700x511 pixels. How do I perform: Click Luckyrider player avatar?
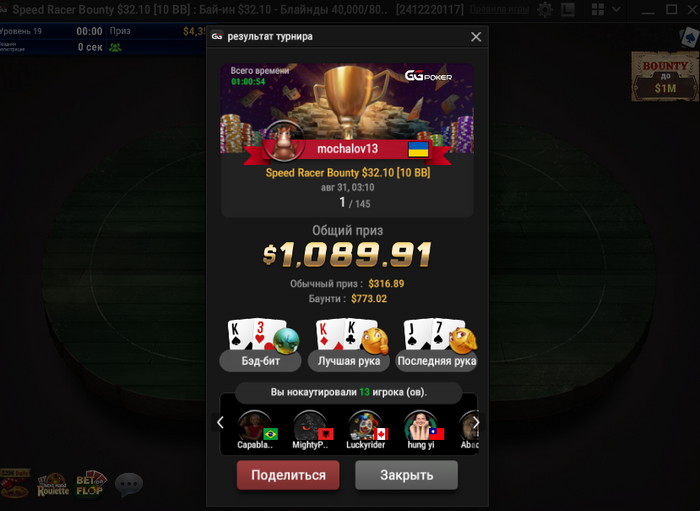point(366,426)
